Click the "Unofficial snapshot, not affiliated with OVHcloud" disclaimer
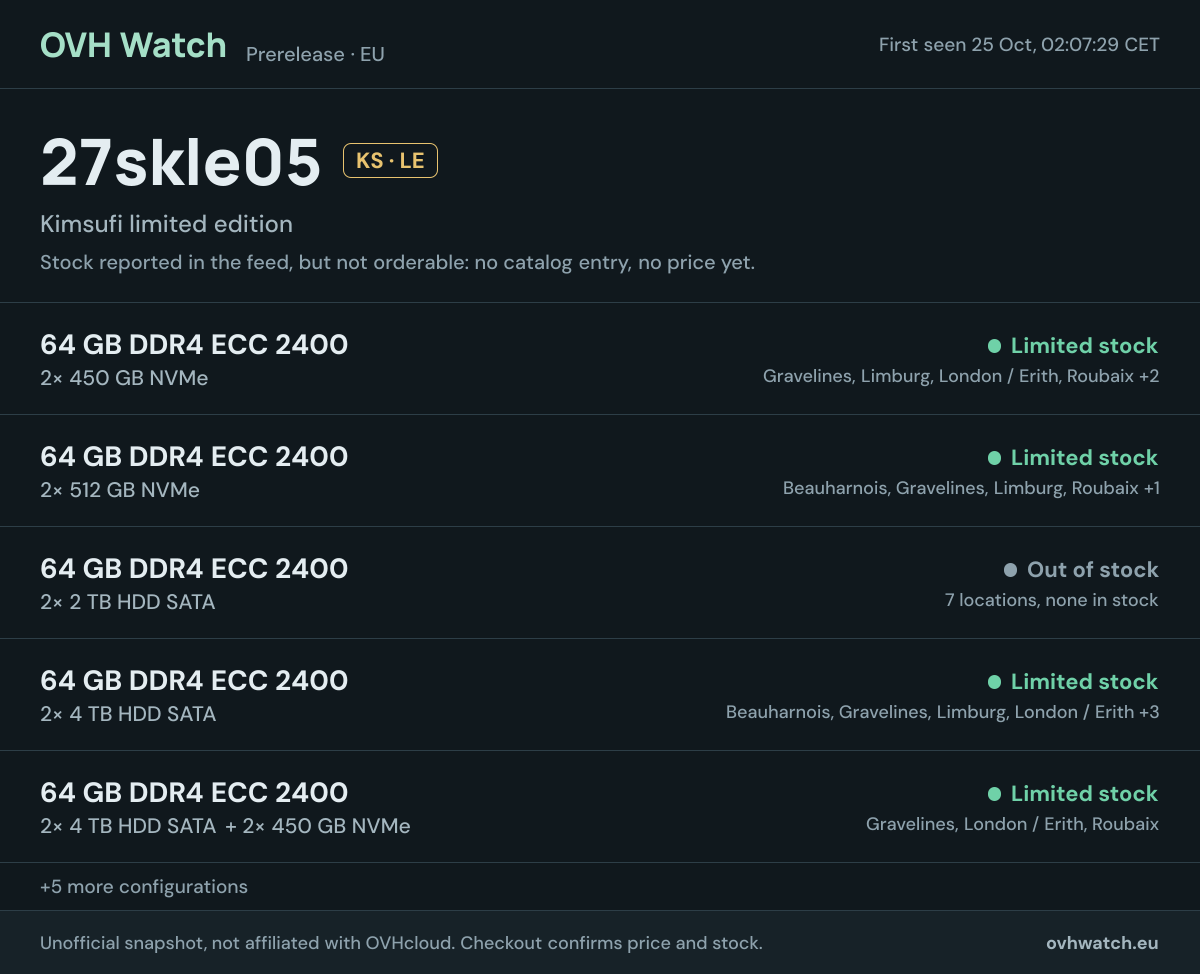The width and height of the screenshot is (1200, 974). 401,943
